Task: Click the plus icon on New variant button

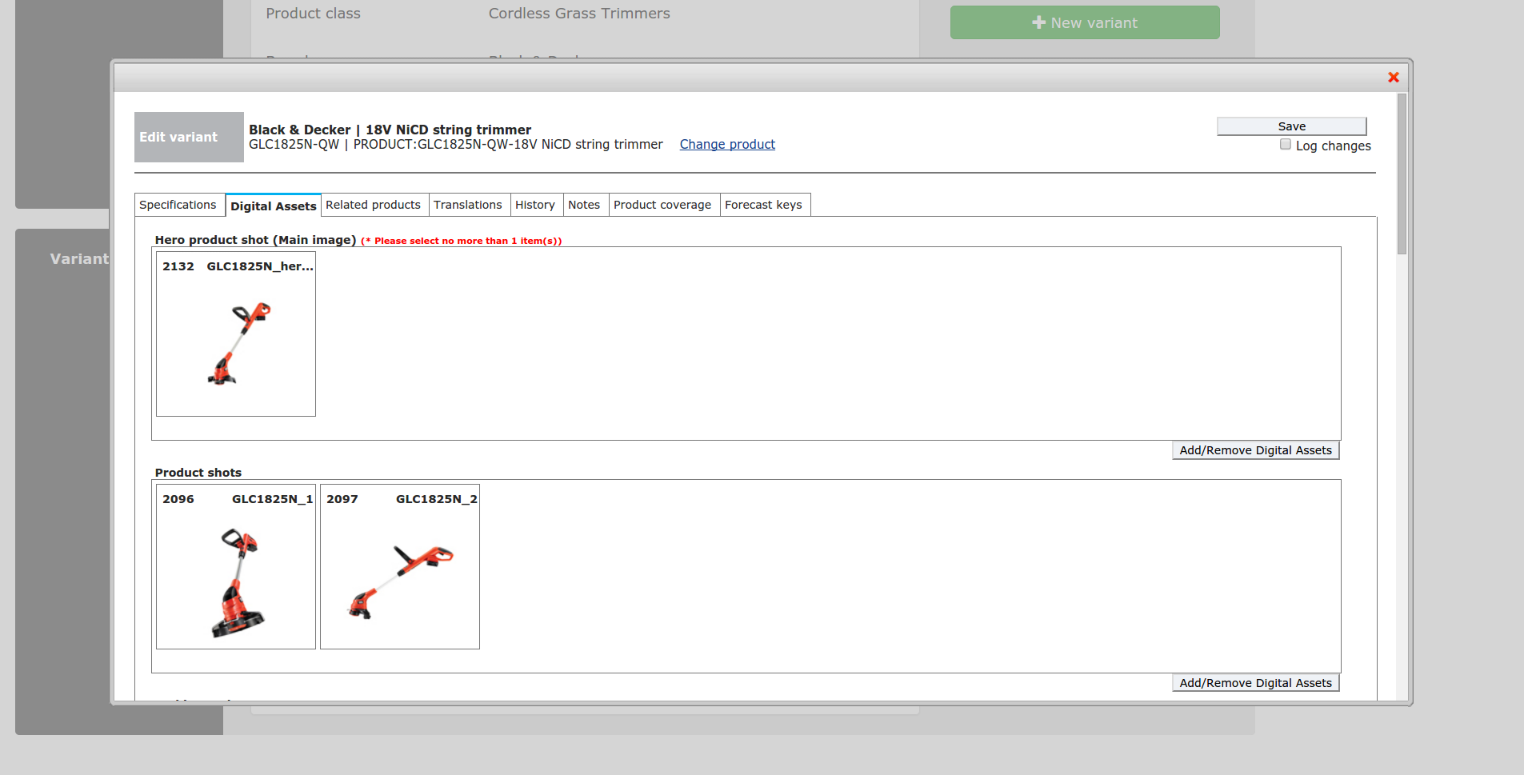Action: (1039, 22)
